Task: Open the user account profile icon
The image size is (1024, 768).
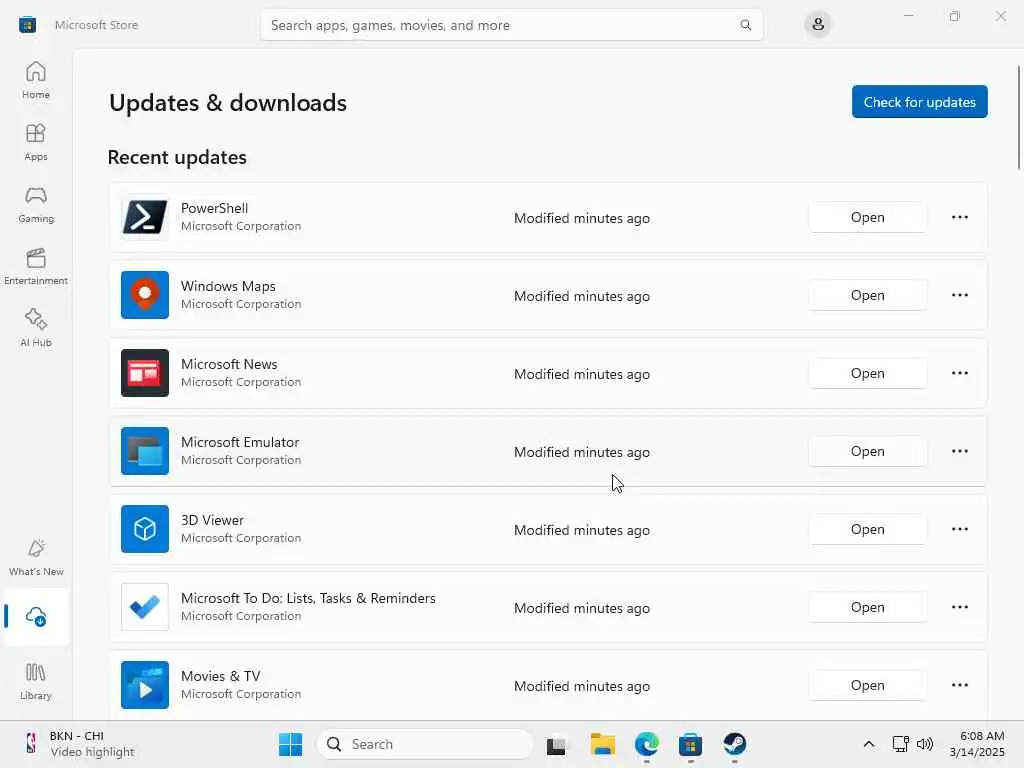Action: click(818, 25)
